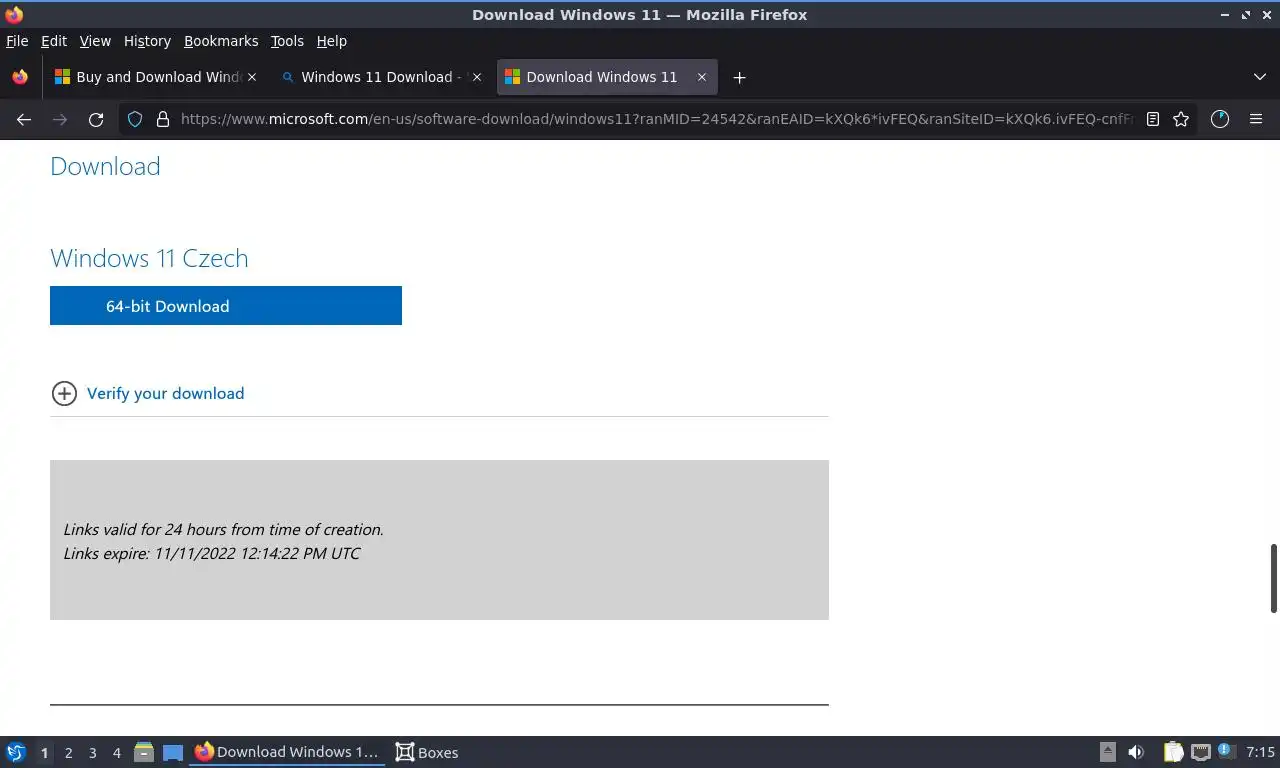This screenshot has width=1280, height=768.
Task: Close the active 'Download Windows 11' tab
Action: coord(702,77)
